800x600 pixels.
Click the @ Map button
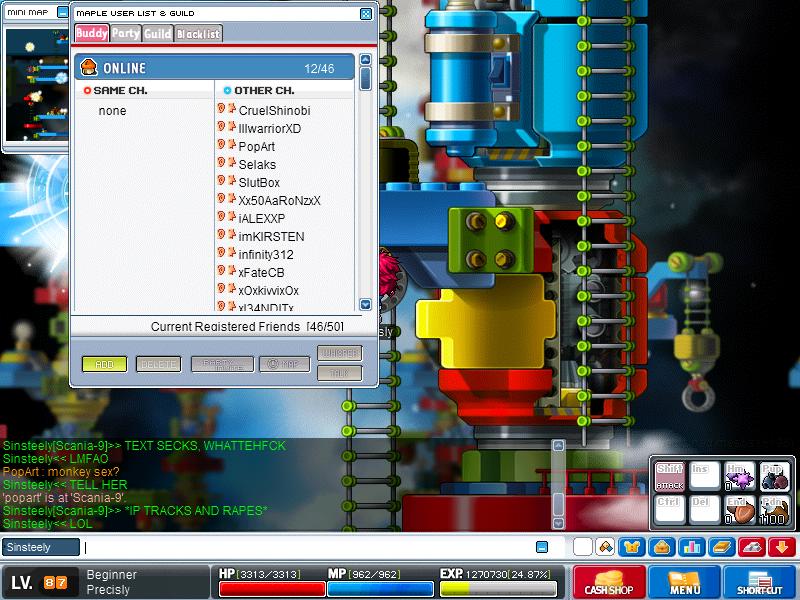(285, 364)
